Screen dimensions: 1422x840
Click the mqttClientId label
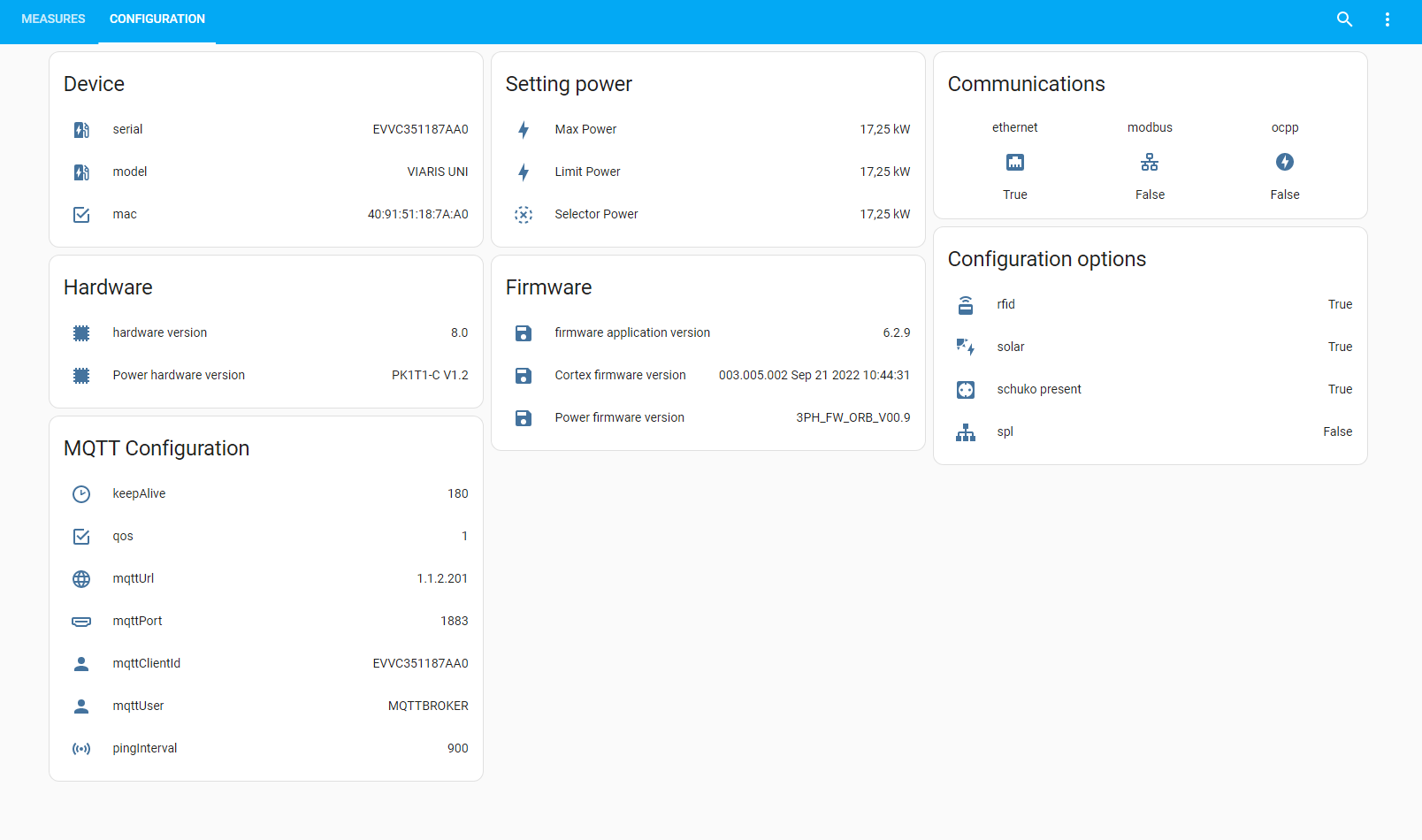pos(147,663)
